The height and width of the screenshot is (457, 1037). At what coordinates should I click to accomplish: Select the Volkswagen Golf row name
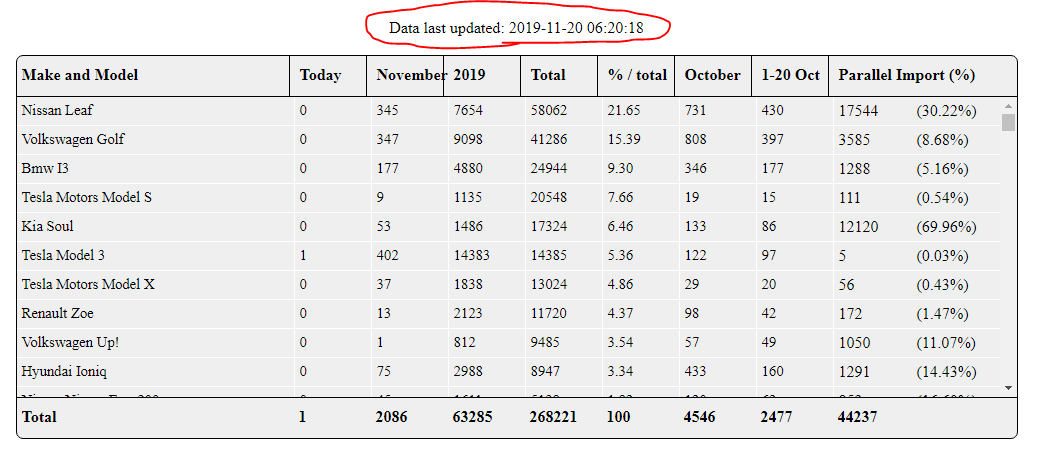click(73, 140)
